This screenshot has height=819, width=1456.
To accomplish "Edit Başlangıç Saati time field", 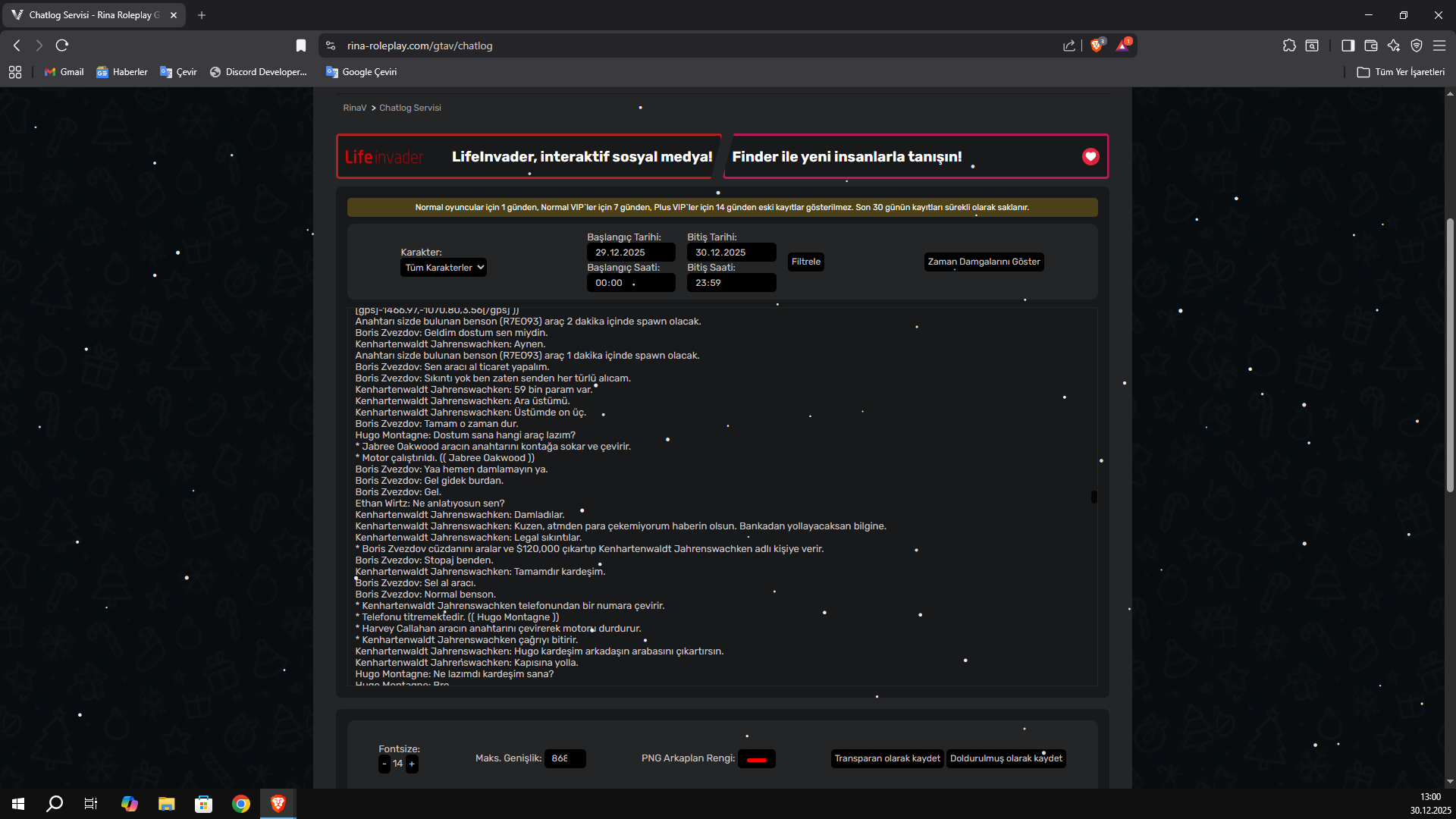I will (x=631, y=283).
